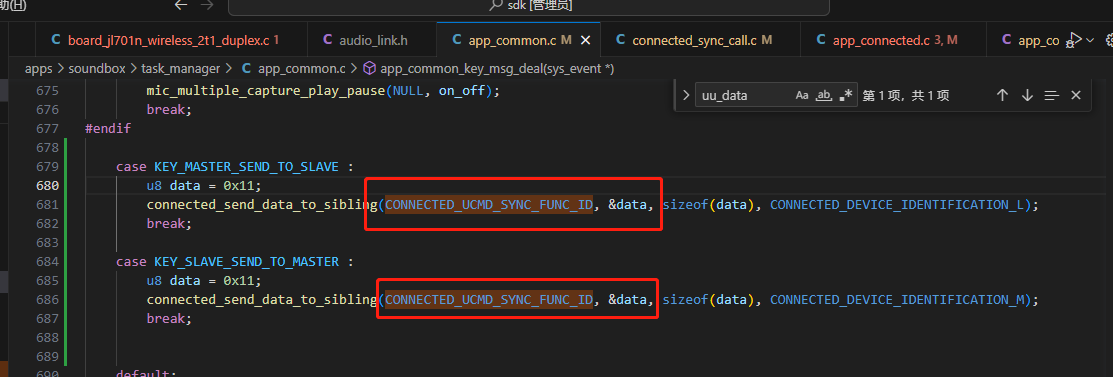Open the board_jl701n_wireless_2t1_duplex.c tab

pos(170,40)
